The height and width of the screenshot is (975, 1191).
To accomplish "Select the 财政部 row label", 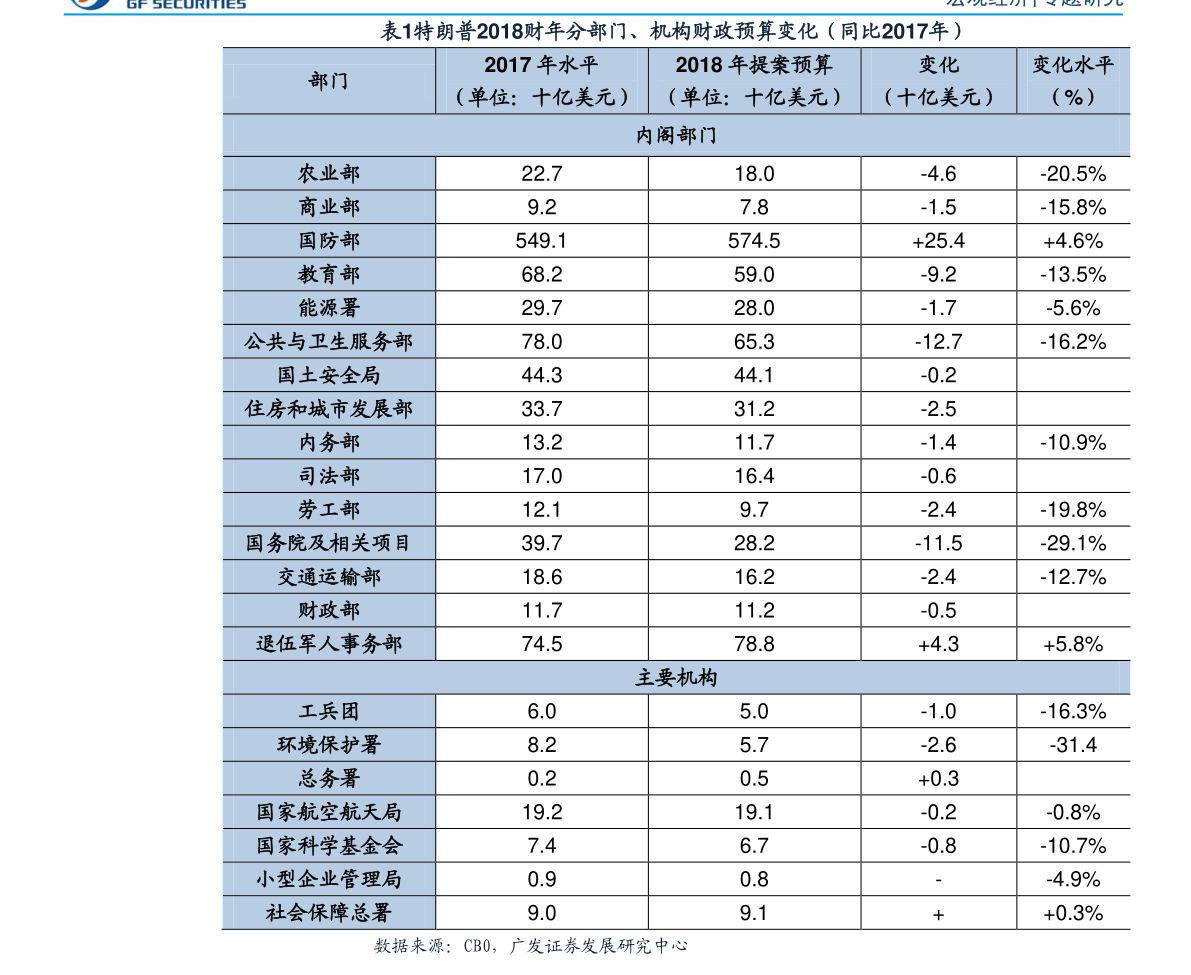I will click(328, 609).
